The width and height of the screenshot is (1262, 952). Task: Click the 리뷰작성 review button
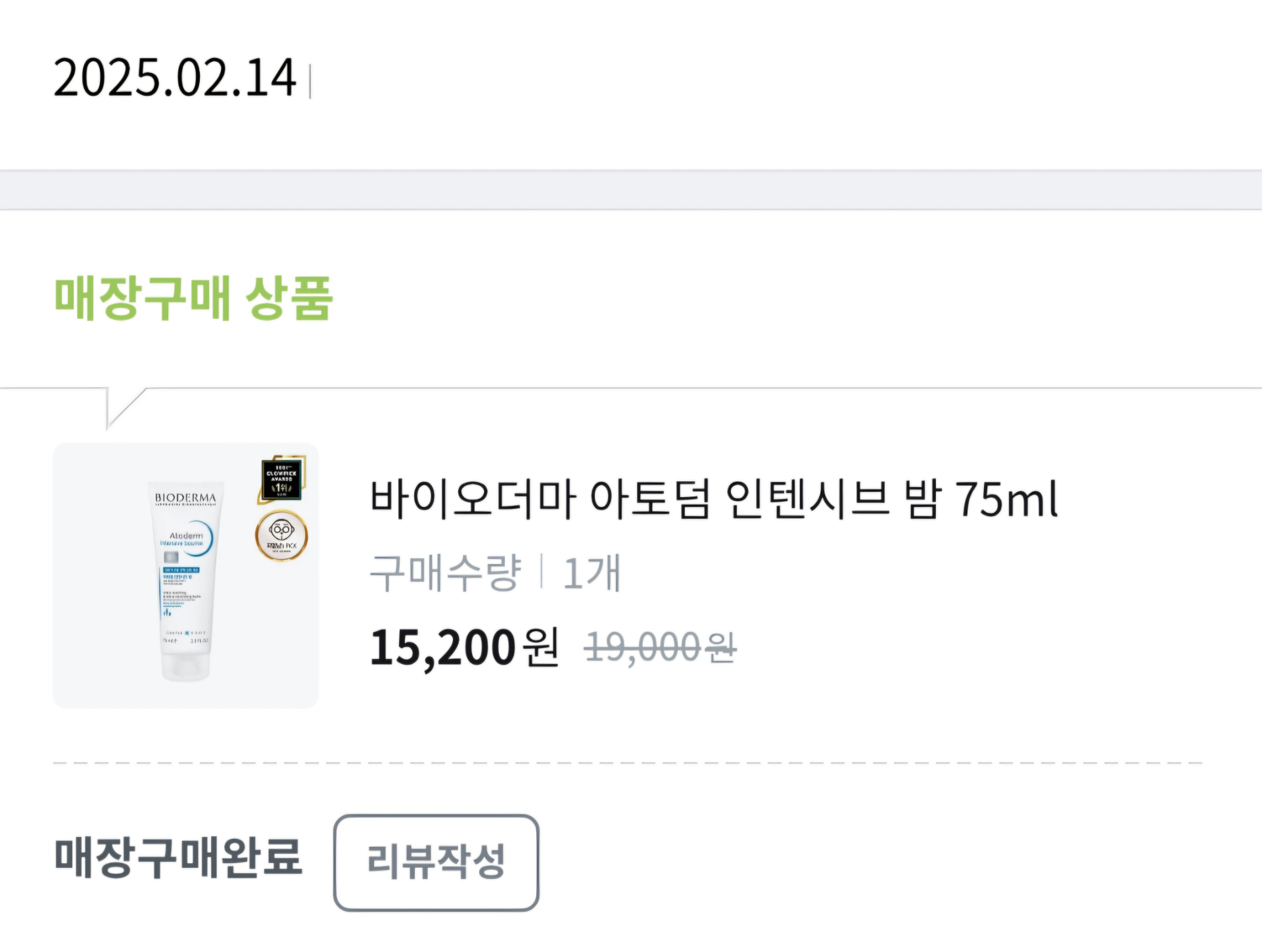(x=436, y=862)
